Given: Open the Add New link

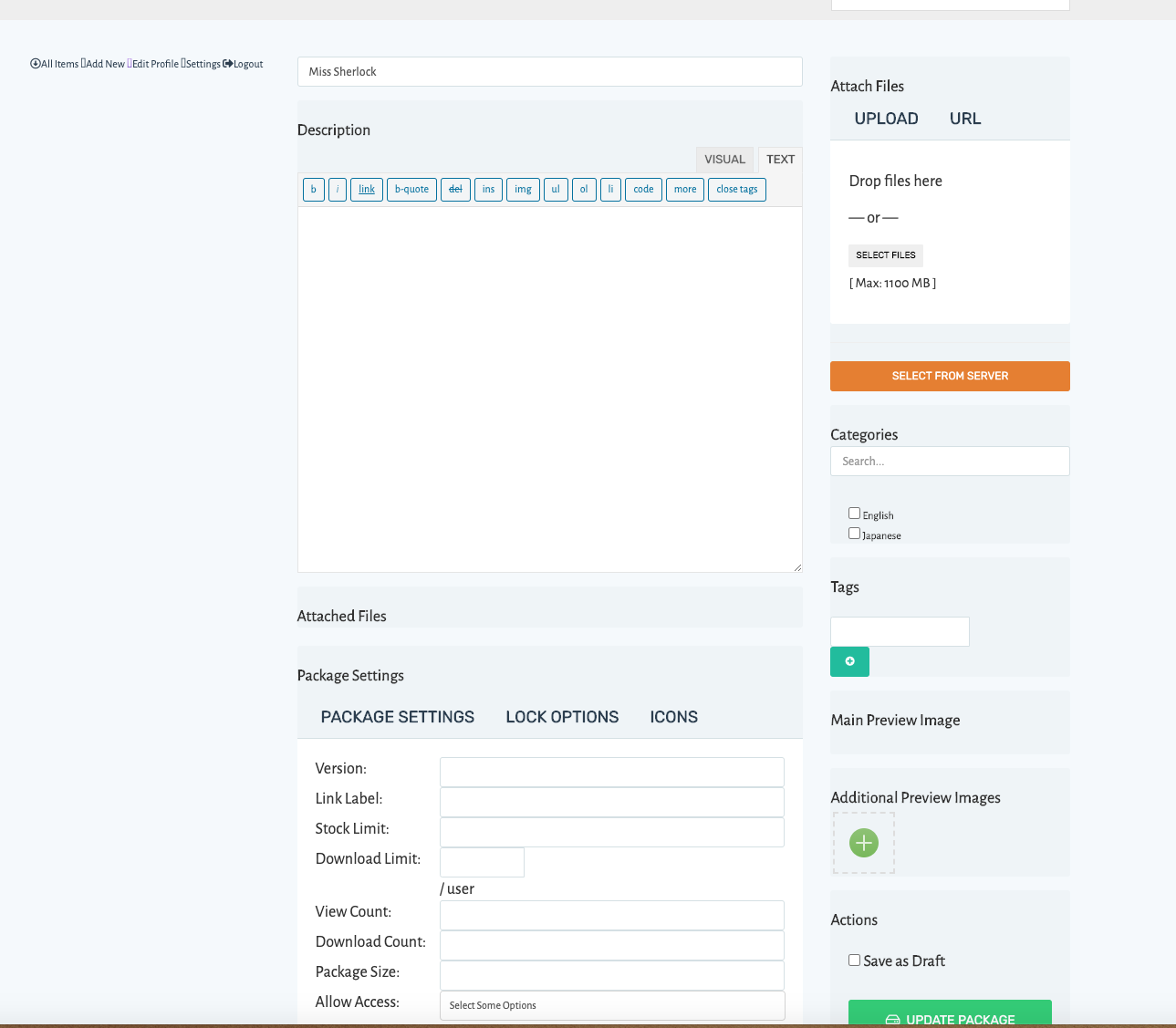Looking at the screenshot, I should coord(103,64).
